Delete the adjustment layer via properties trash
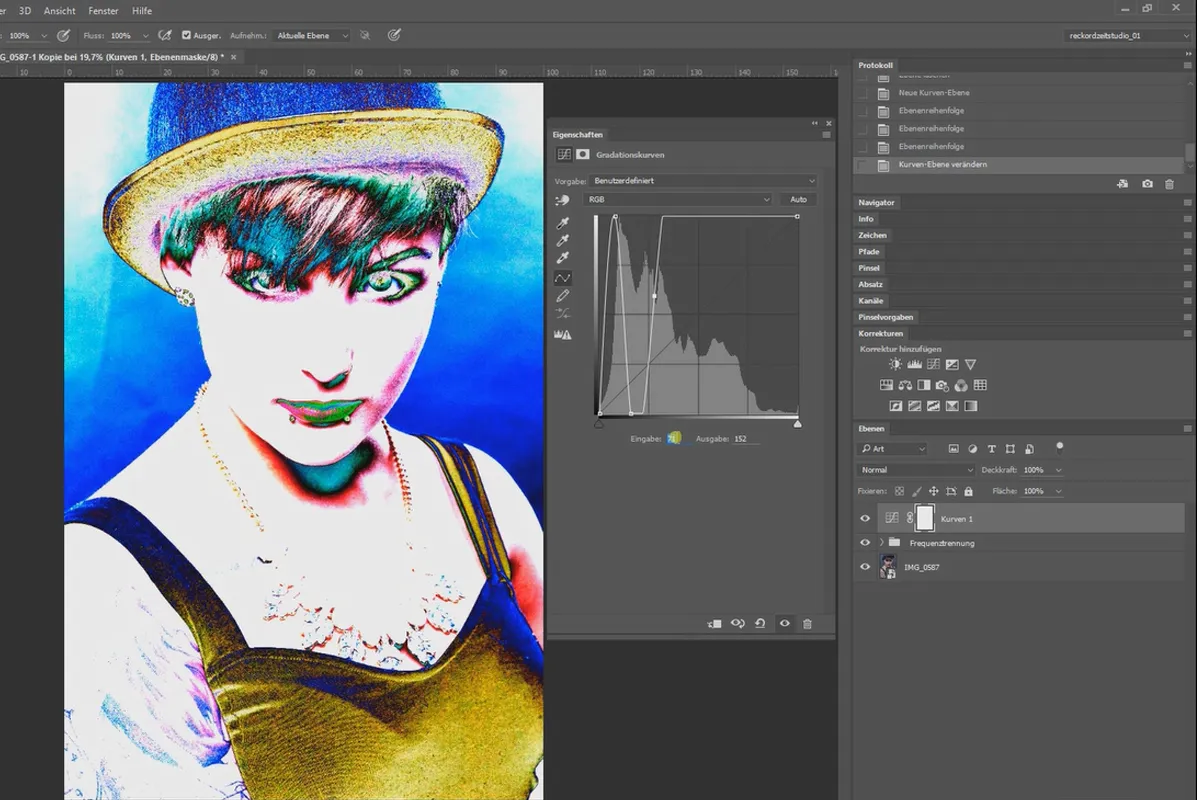1200x800 pixels. [808, 623]
